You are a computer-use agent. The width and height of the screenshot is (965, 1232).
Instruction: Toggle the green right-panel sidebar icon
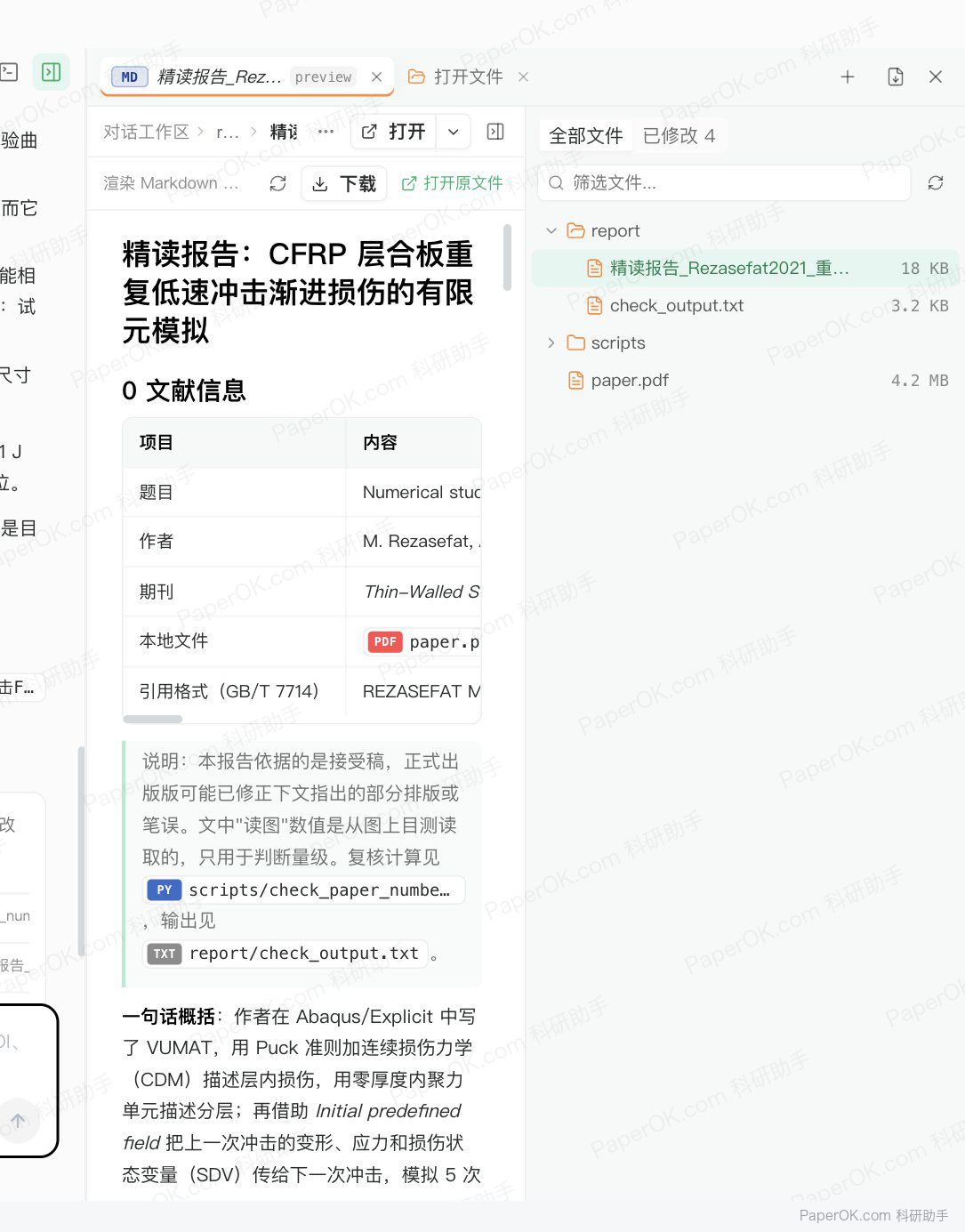point(52,72)
